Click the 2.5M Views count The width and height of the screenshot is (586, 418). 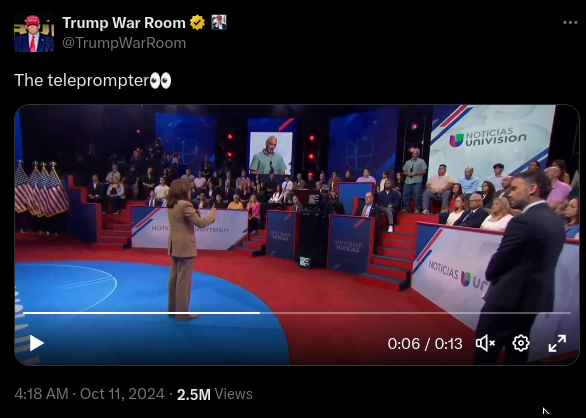point(215,394)
